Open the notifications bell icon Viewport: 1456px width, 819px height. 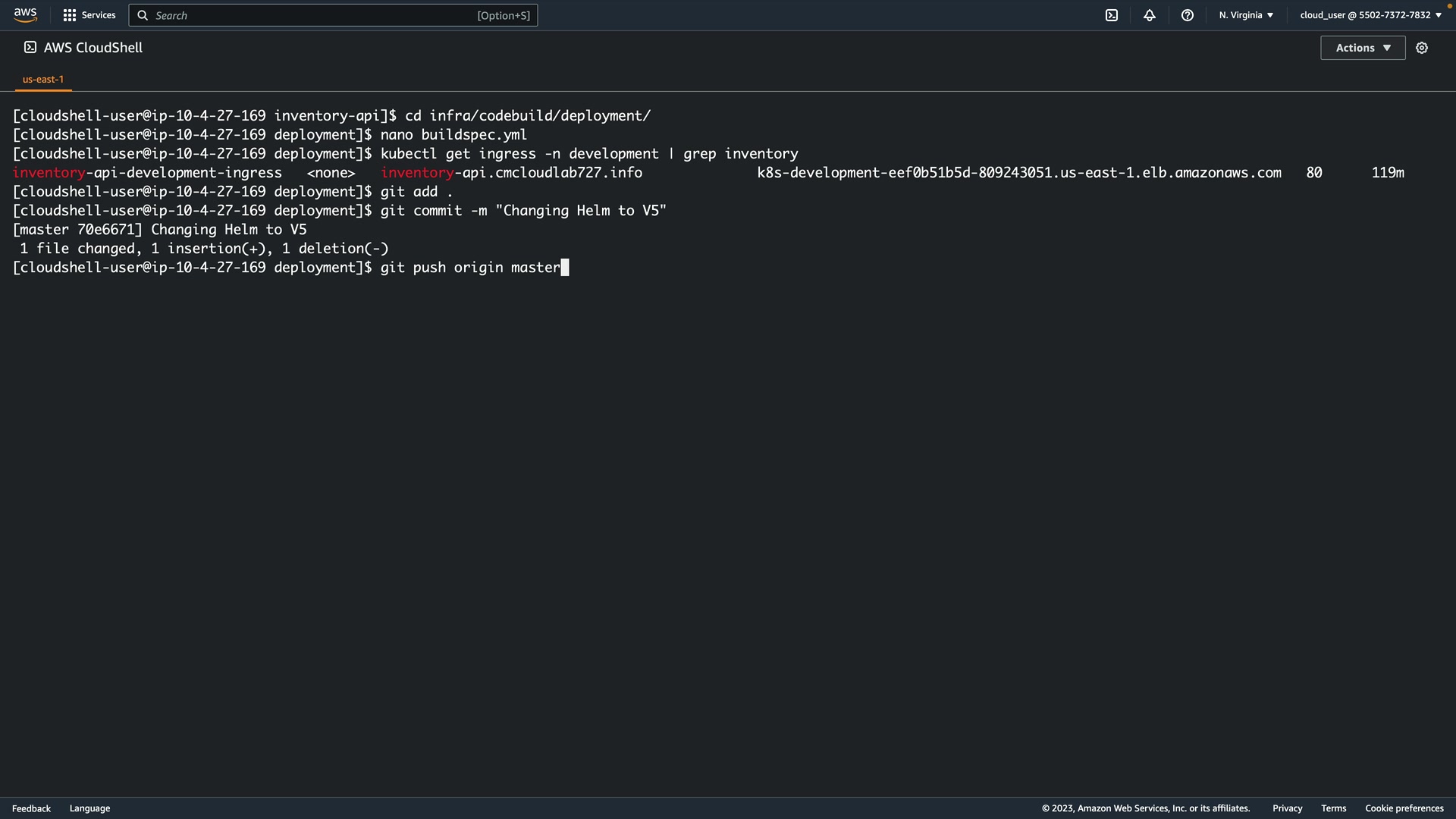[x=1150, y=15]
